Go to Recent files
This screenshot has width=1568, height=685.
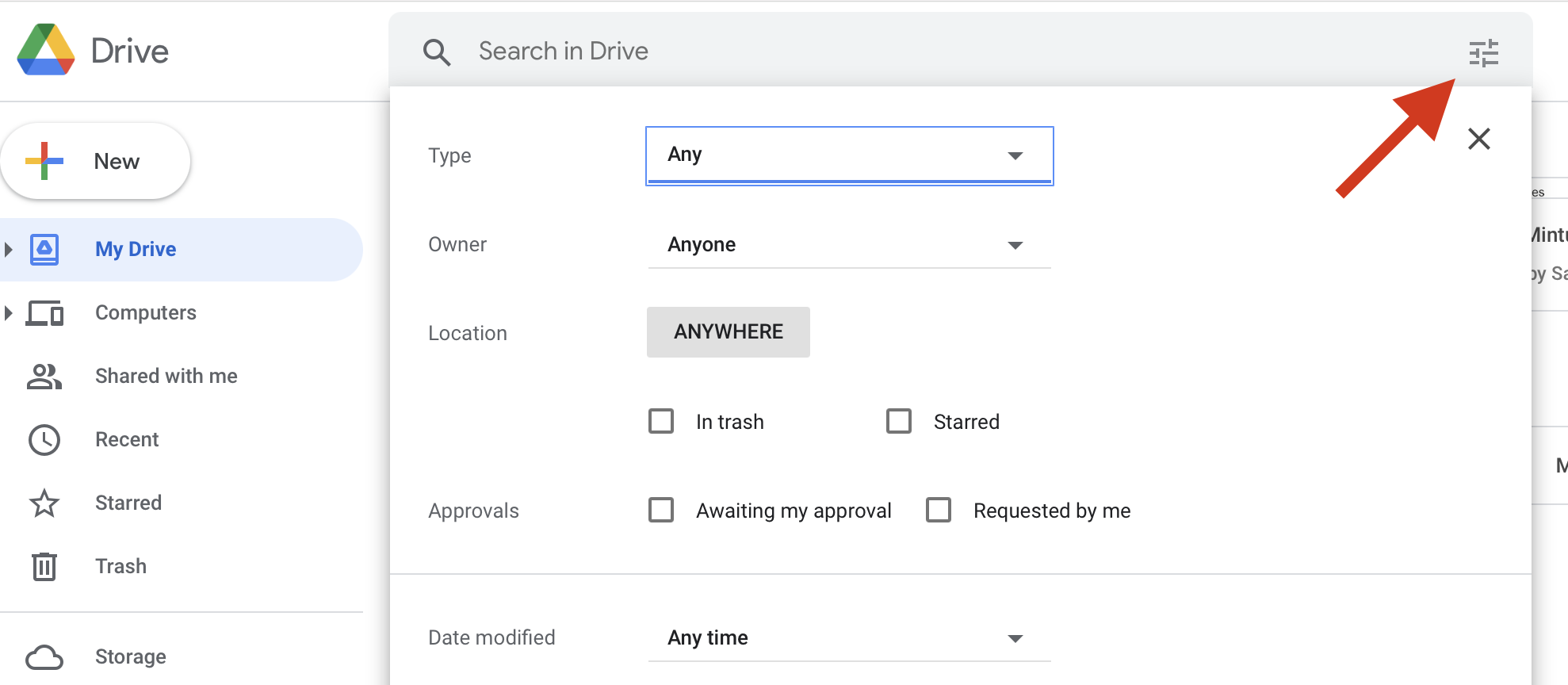click(x=182, y=440)
